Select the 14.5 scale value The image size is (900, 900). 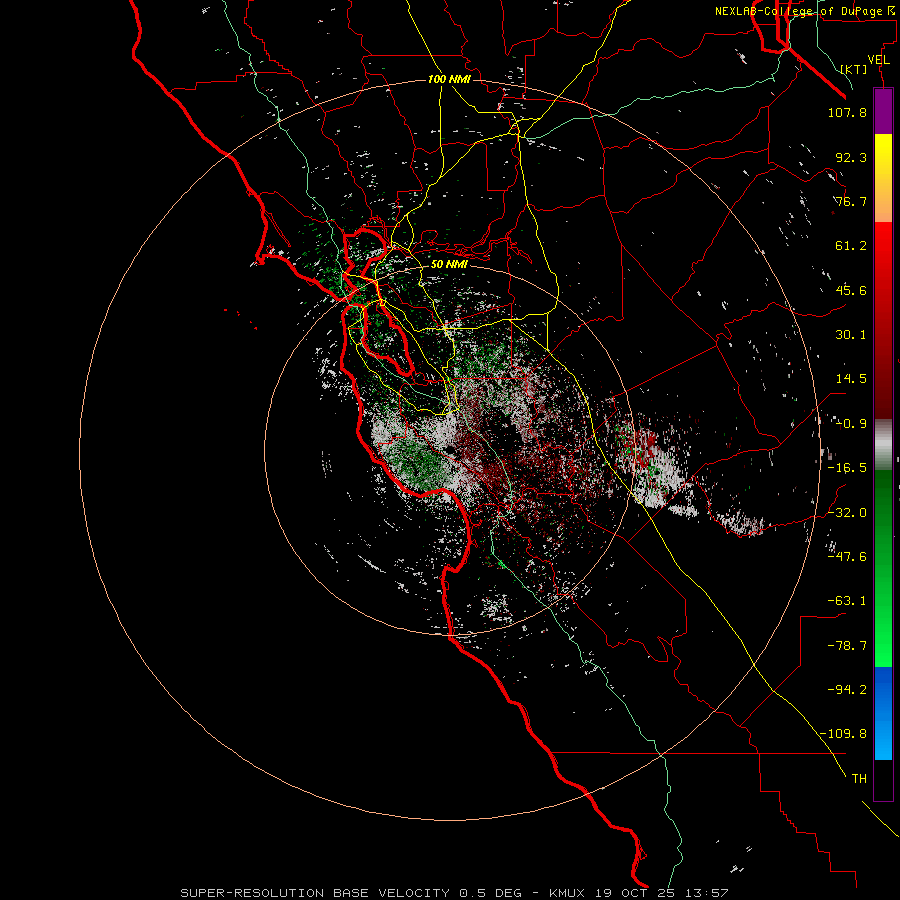(x=851, y=379)
